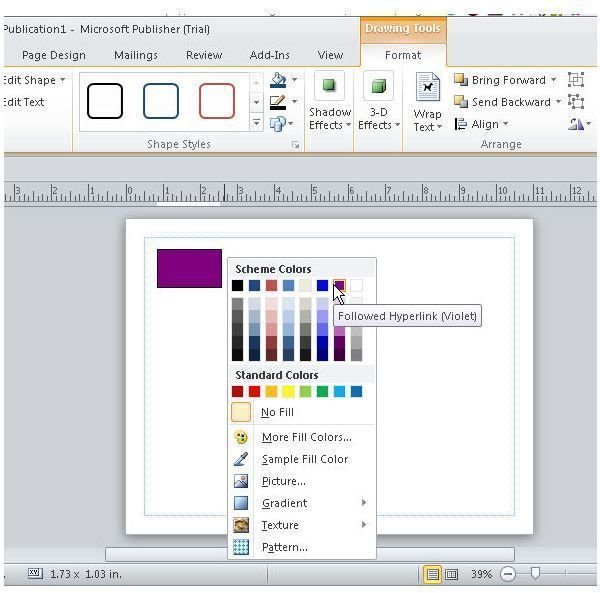The width and height of the screenshot is (600, 593).
Task: Open the Review tab
Action: click(204, 55)
